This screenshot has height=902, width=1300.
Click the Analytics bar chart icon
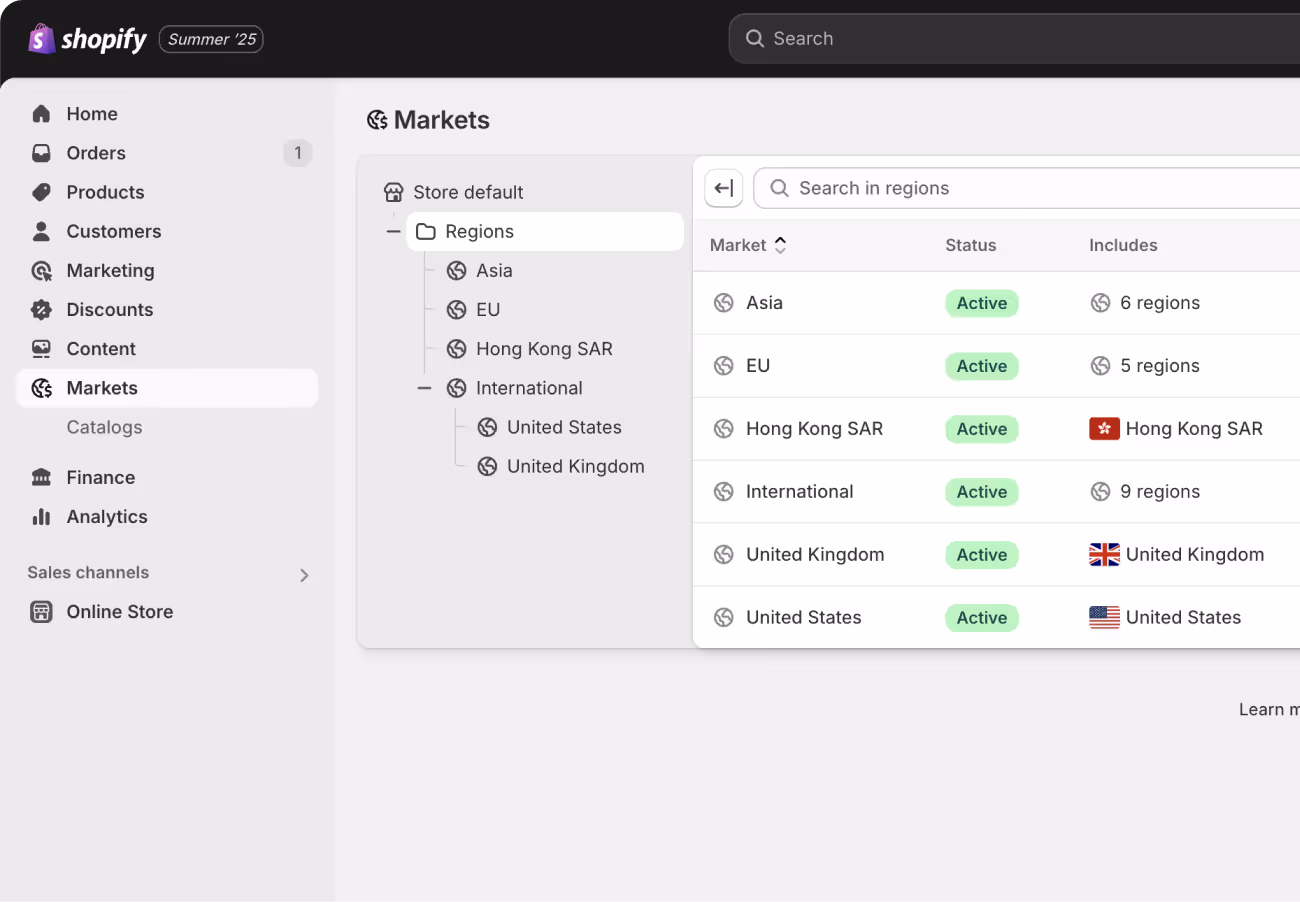41,517
